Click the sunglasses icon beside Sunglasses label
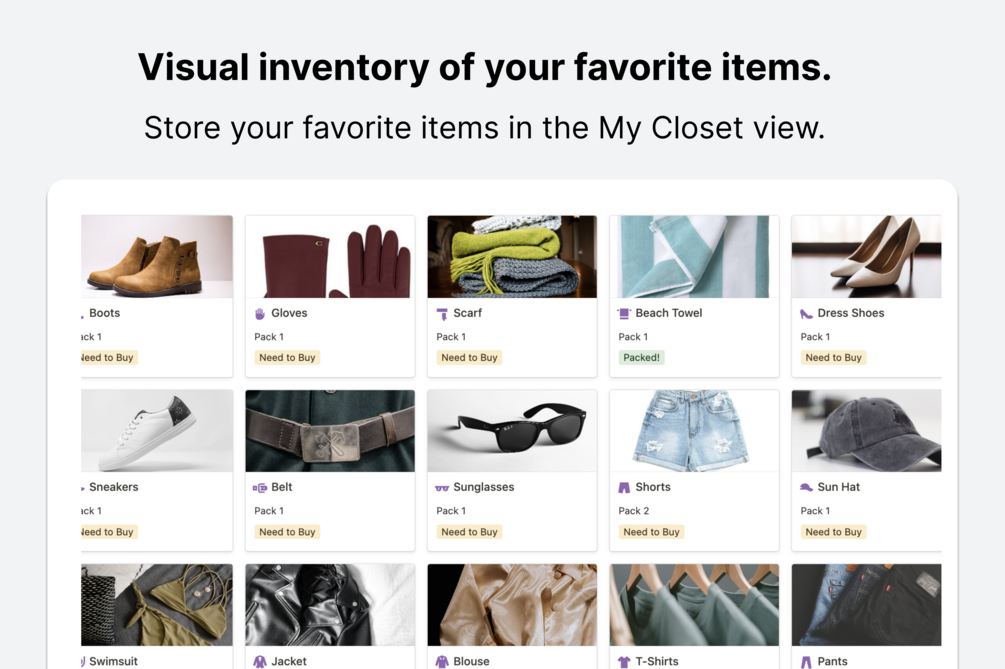The height and width of the screenshot is (669, 1005). (x=442, y=488)
